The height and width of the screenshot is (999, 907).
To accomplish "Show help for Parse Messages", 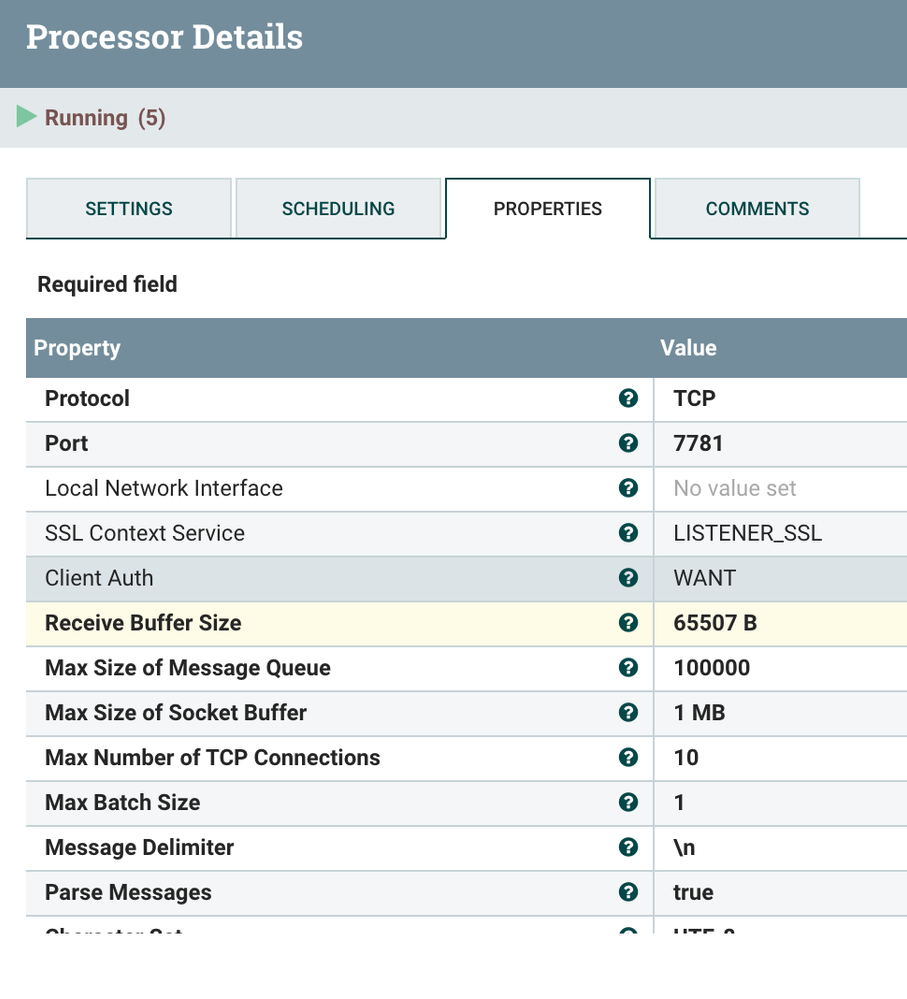I will tap(628, 892).
